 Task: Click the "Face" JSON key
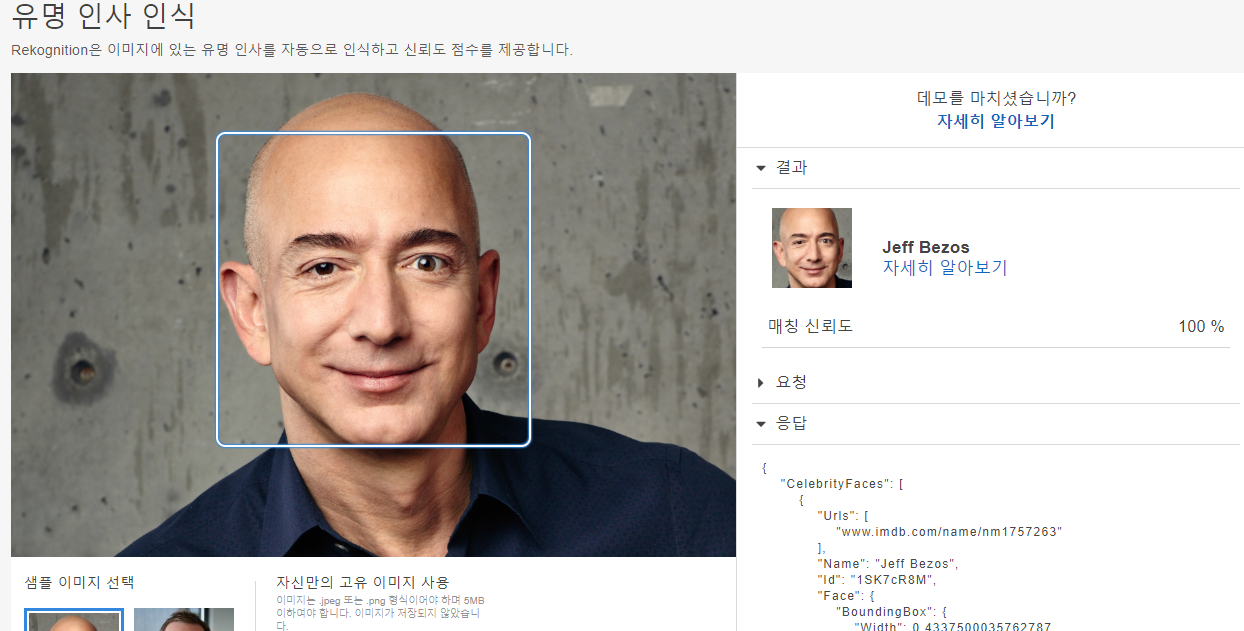(838, 596)
